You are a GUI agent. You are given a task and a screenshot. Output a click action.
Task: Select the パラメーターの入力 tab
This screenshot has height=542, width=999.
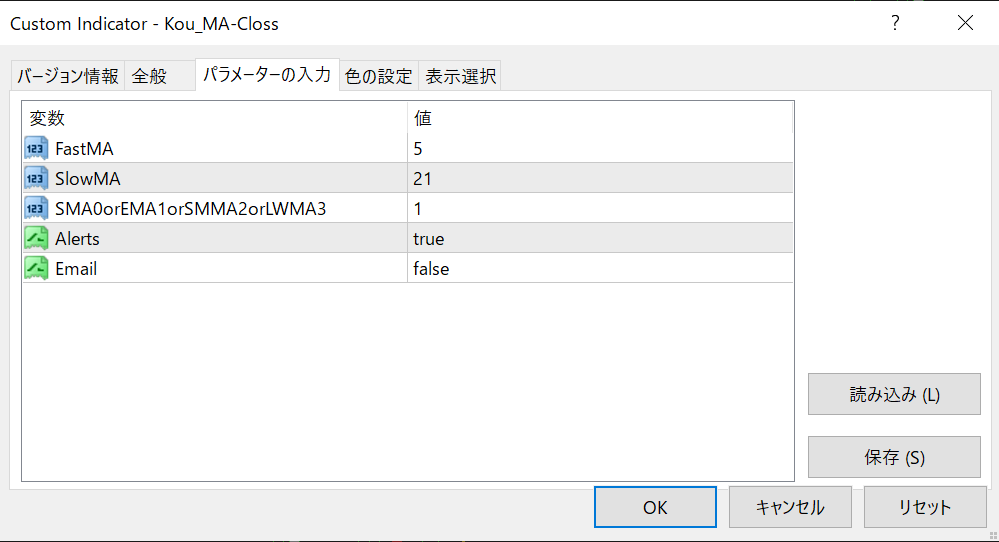click(267, 75)
